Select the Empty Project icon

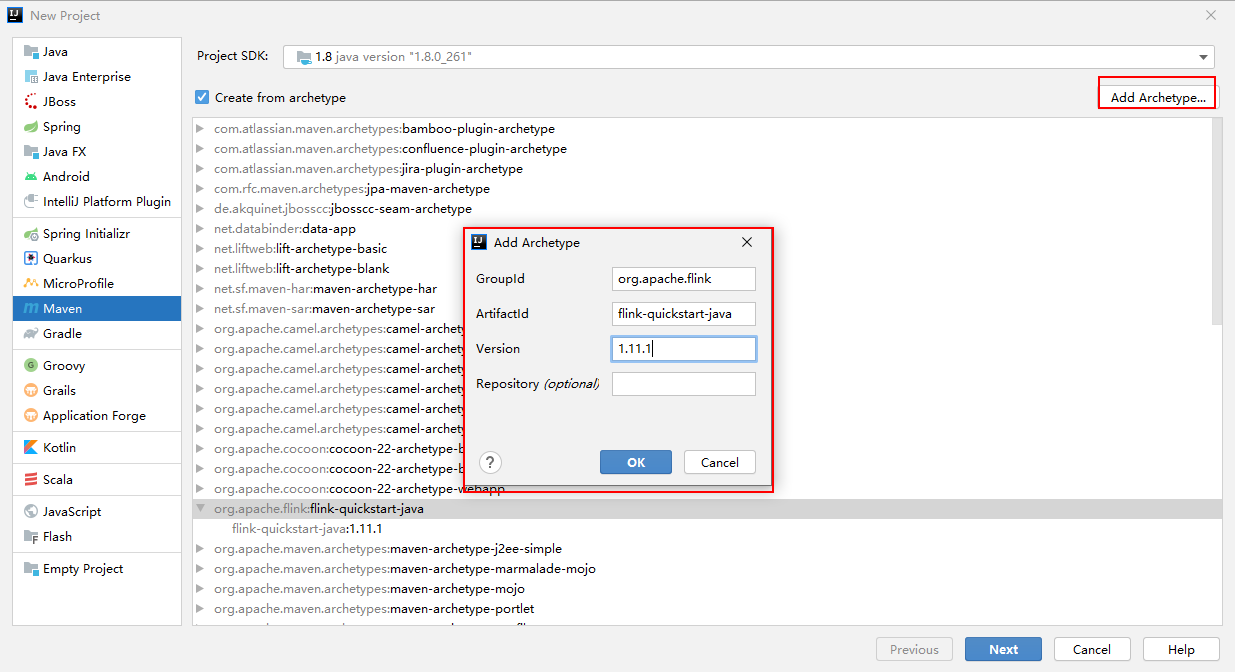click(31, 569)
